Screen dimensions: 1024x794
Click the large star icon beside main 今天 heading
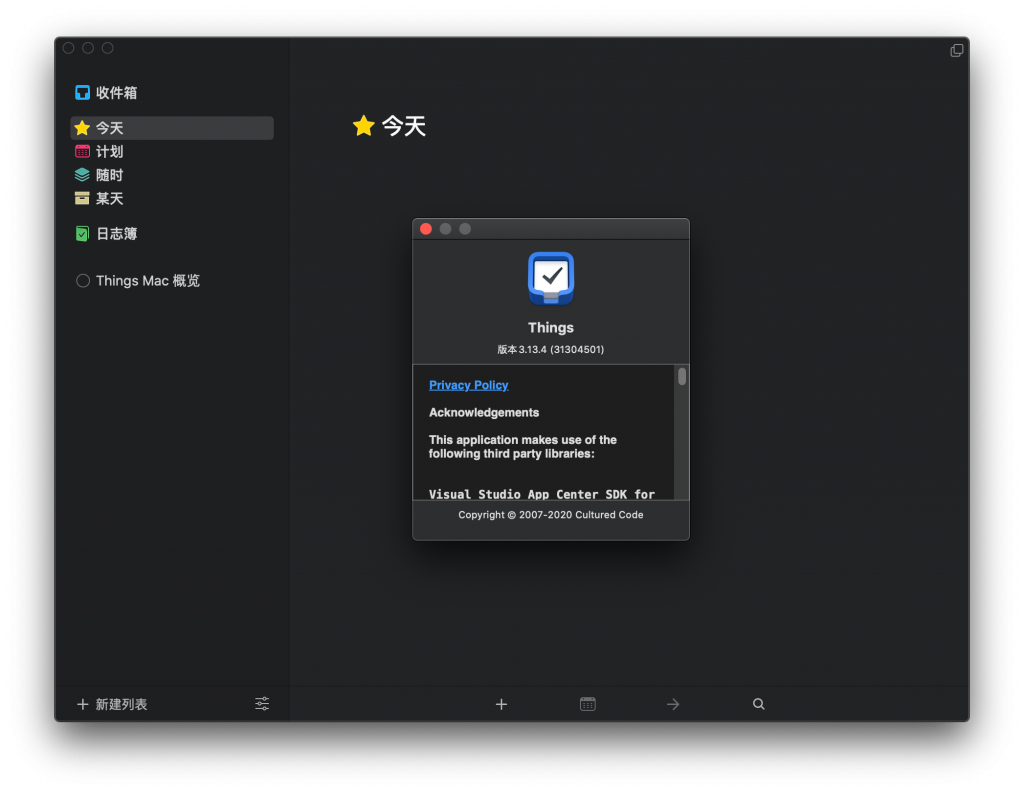[x=364, y=125]
